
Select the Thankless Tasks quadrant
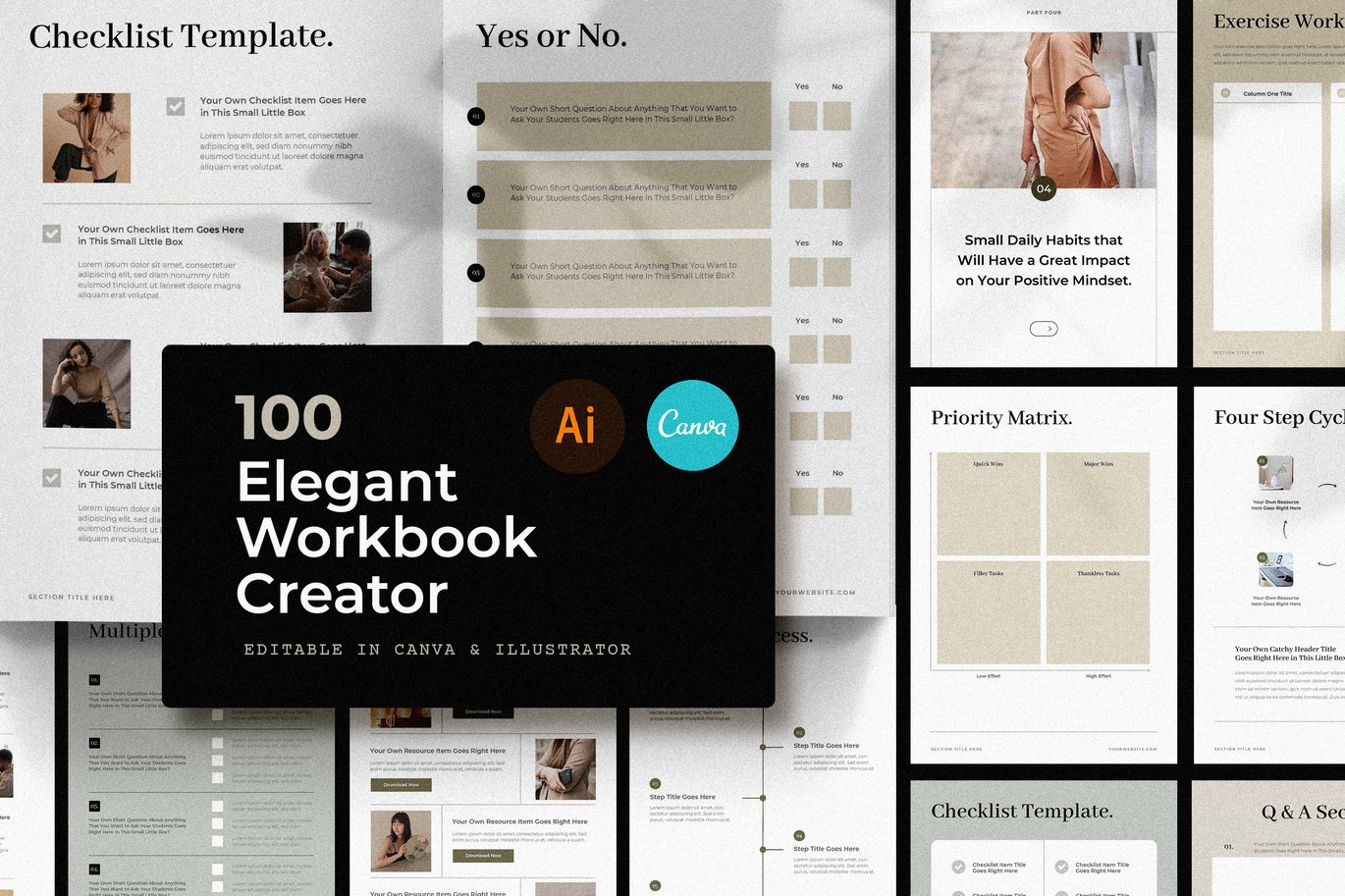tap(1098, 612)
